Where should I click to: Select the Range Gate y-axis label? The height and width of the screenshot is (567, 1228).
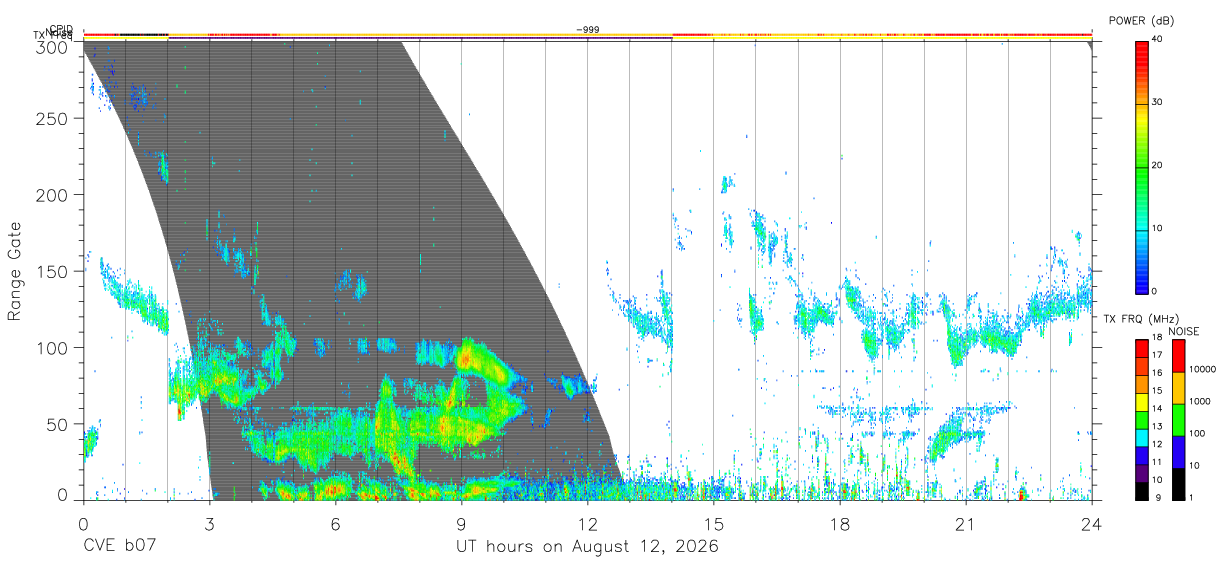[x=15, y=273]
